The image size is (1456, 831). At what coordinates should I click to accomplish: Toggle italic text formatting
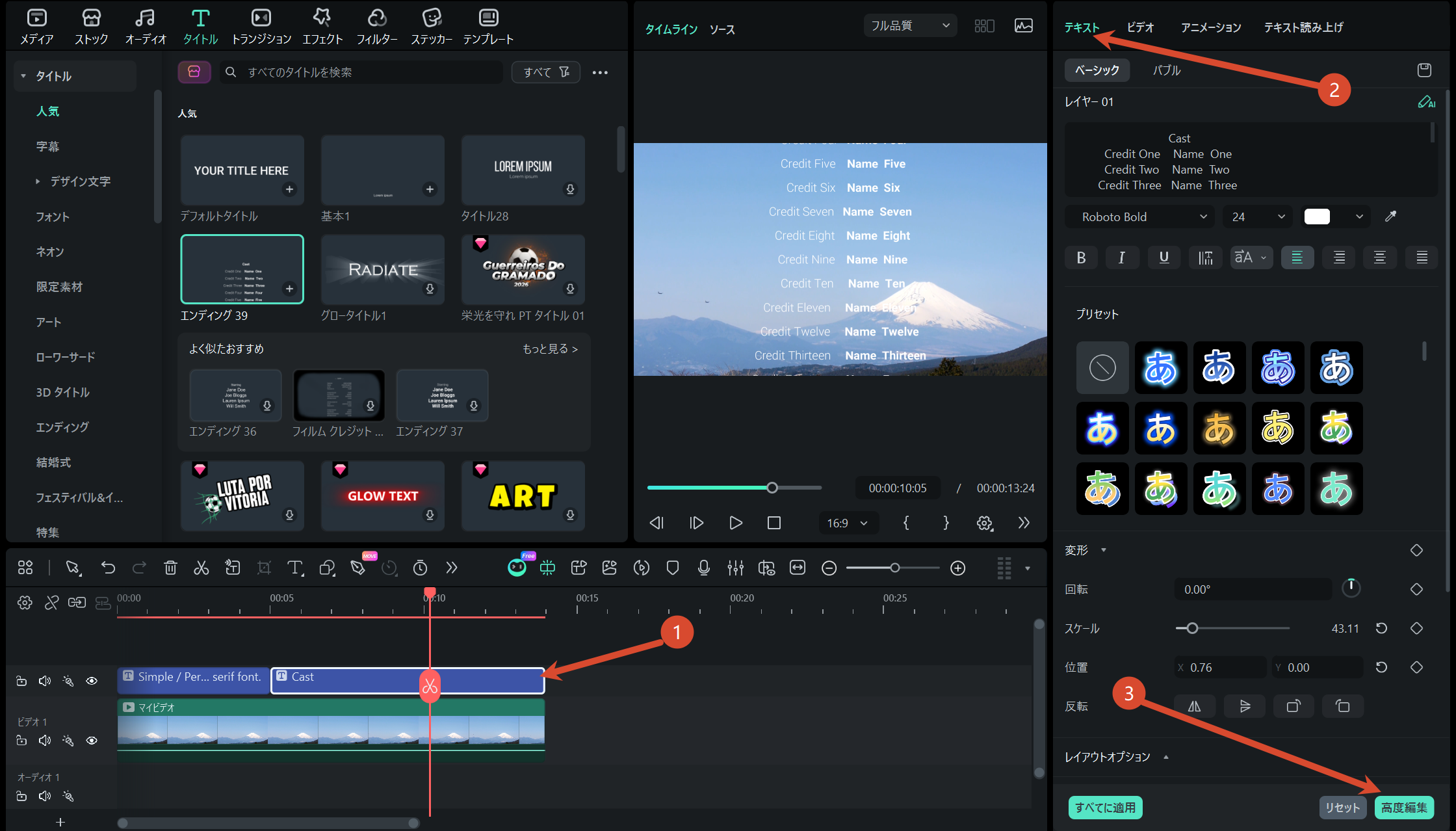[x=1122, y=257]
